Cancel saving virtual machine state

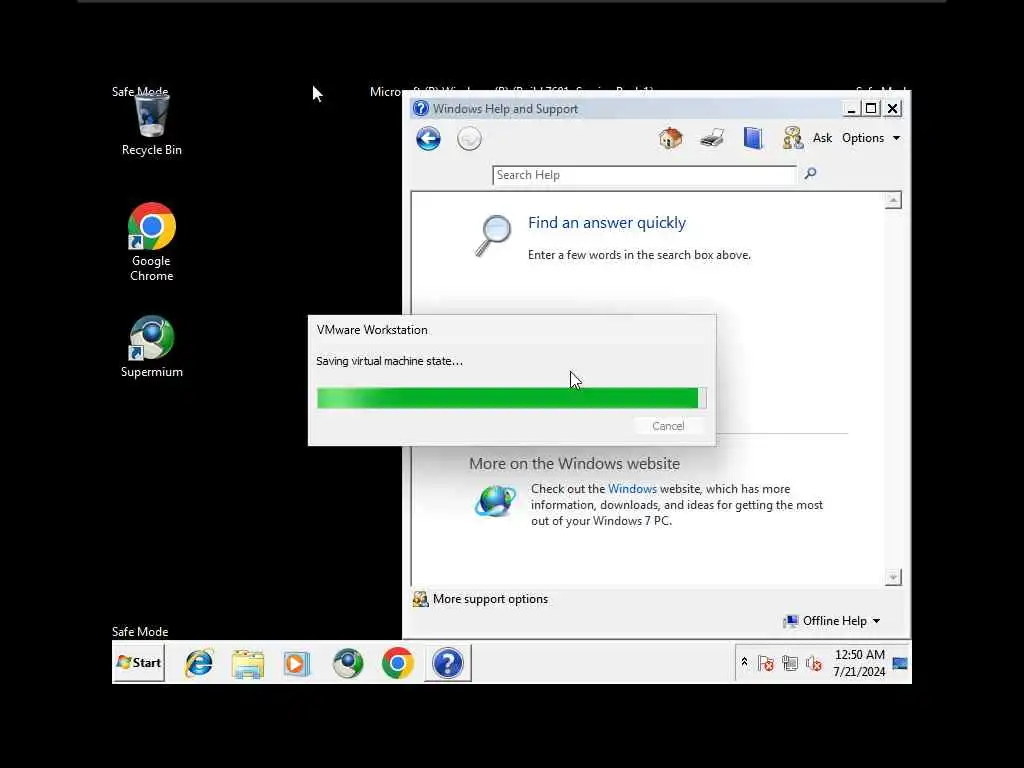point(668,426)
